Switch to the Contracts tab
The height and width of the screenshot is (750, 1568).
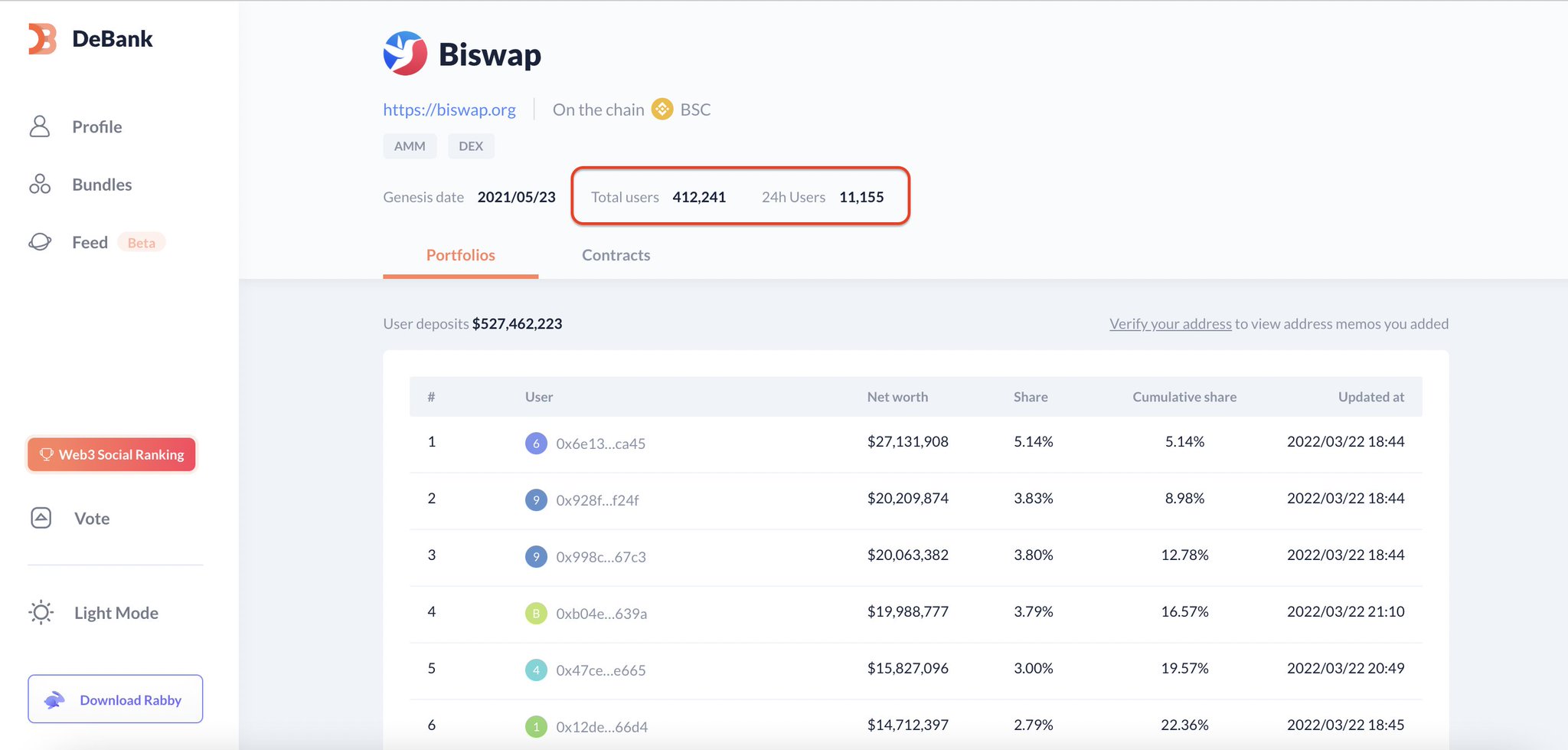click(x=616, y=254)
